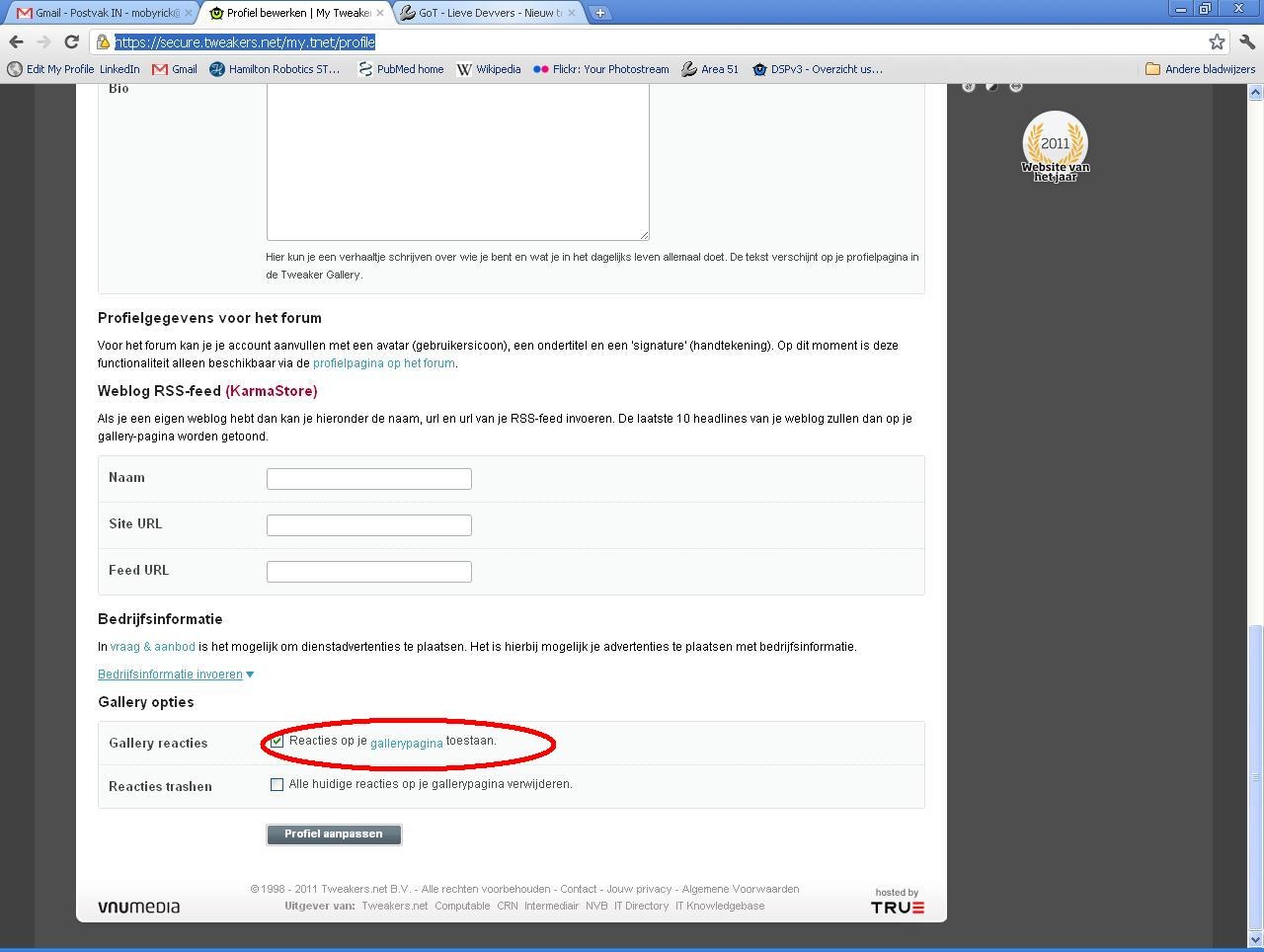Open the gallerypagina link
1264x952 pixels.
407,744
